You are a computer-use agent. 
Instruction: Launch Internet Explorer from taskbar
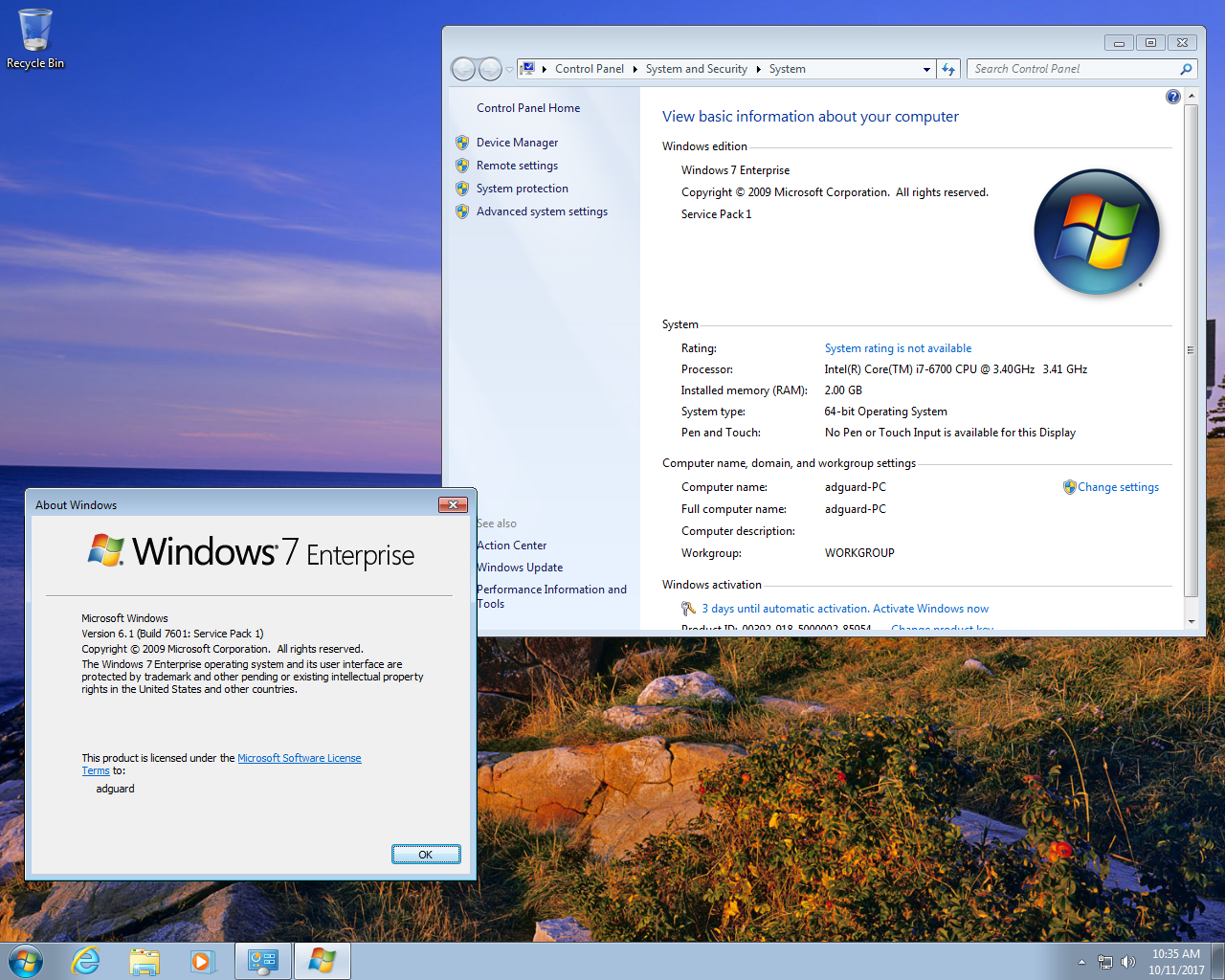pos(86,961)
